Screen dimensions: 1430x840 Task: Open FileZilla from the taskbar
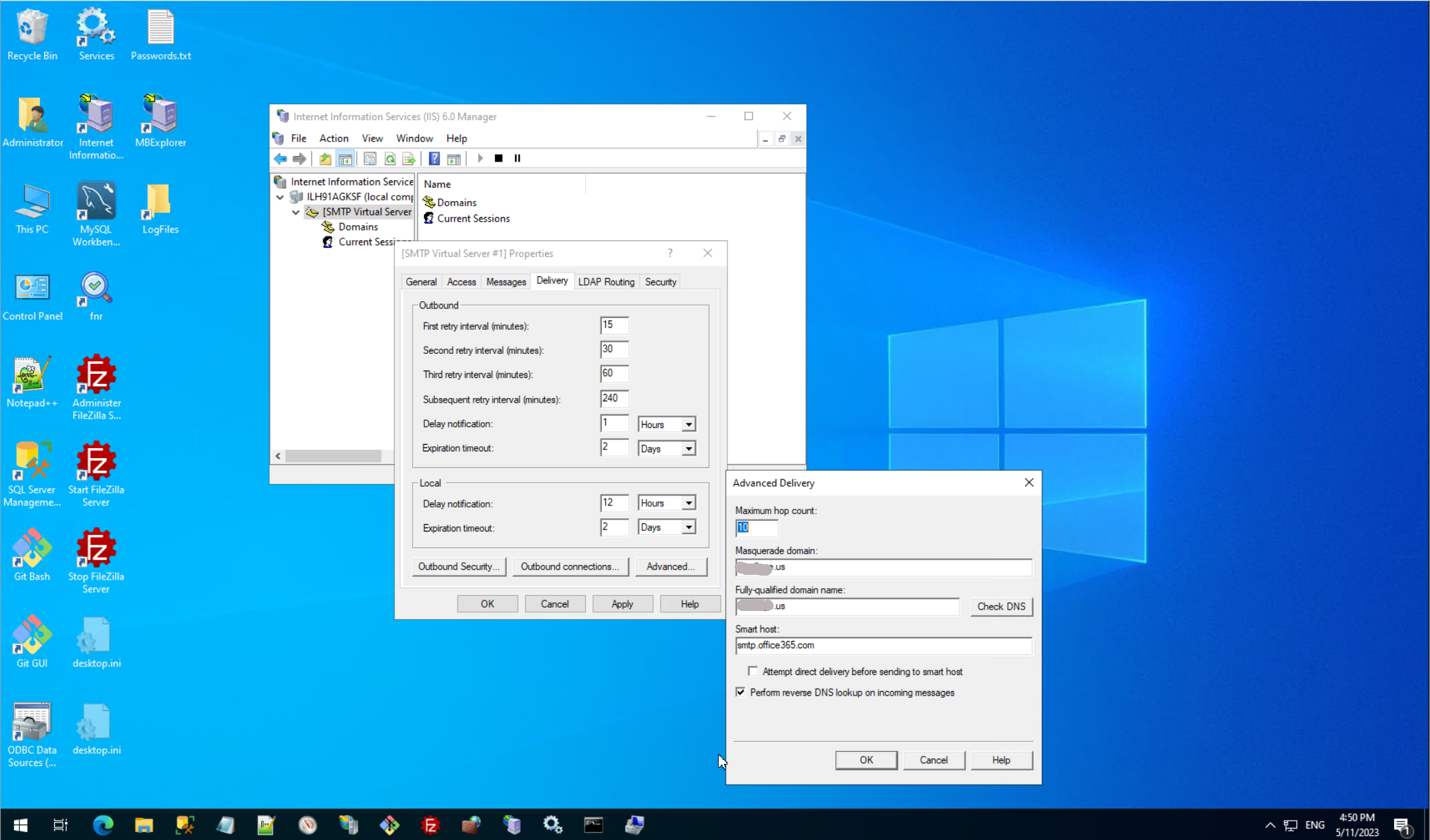[431, 825]
